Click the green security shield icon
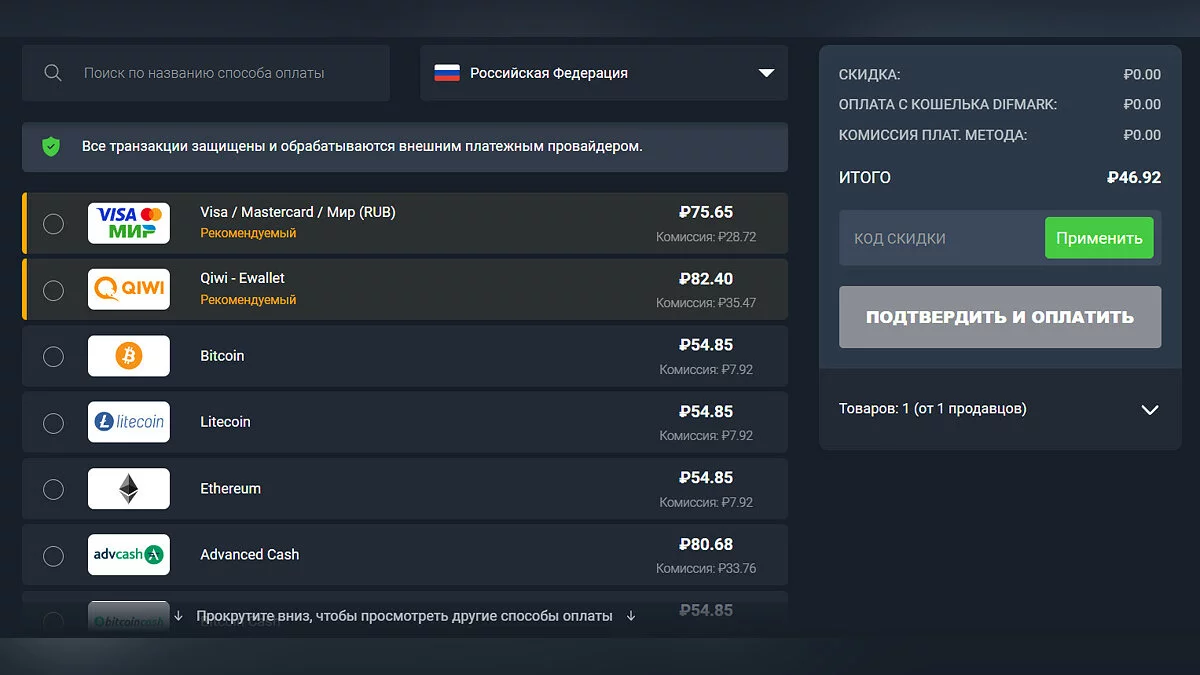This screenshot has height=675, width=1200. point(51,147)
